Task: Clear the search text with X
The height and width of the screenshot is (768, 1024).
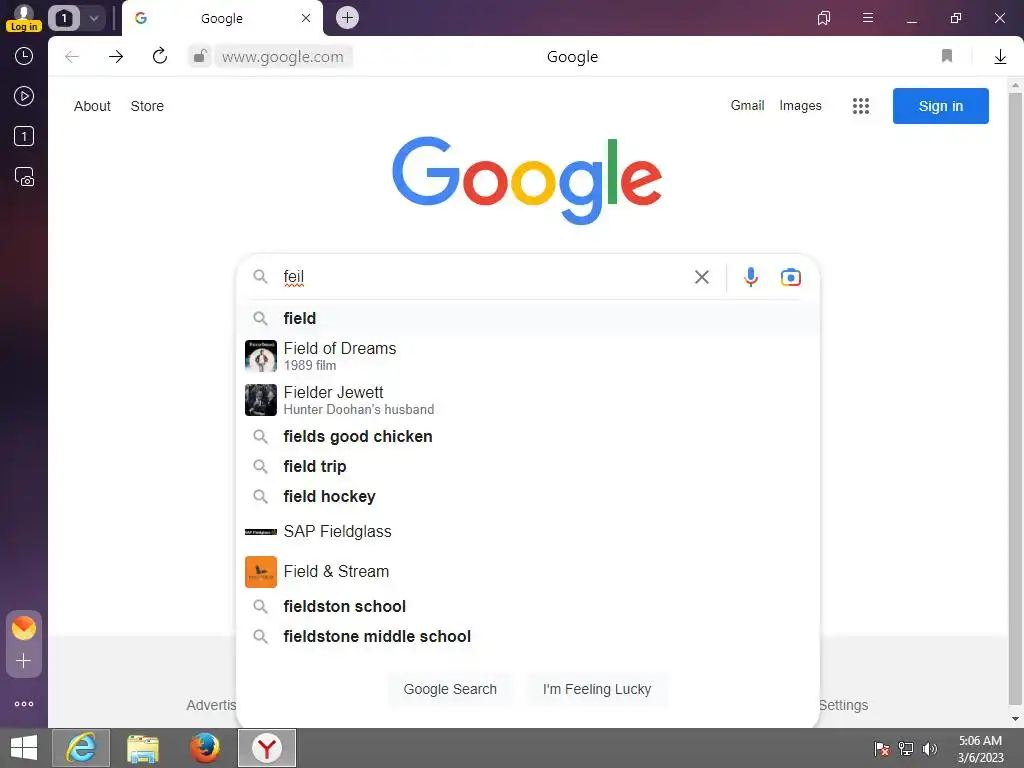Action: coord(702,277)
